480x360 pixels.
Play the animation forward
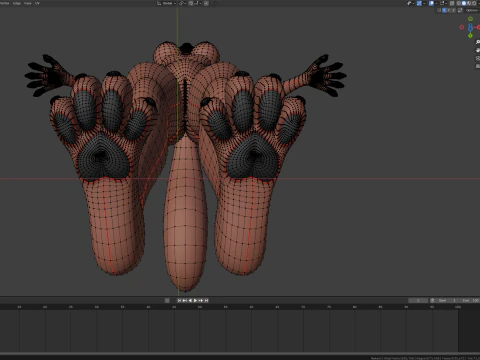coord(195,300)
